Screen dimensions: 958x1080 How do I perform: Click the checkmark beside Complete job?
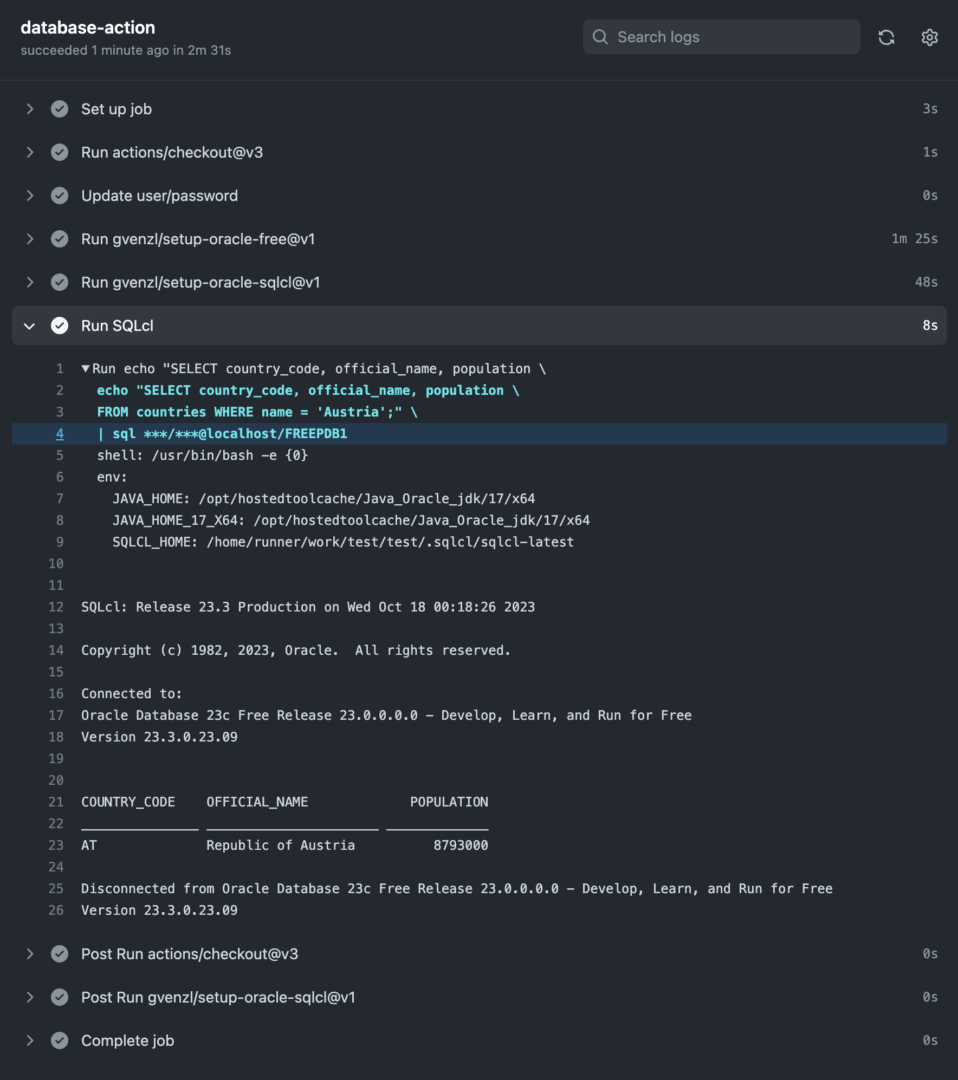coord(59,1040)
